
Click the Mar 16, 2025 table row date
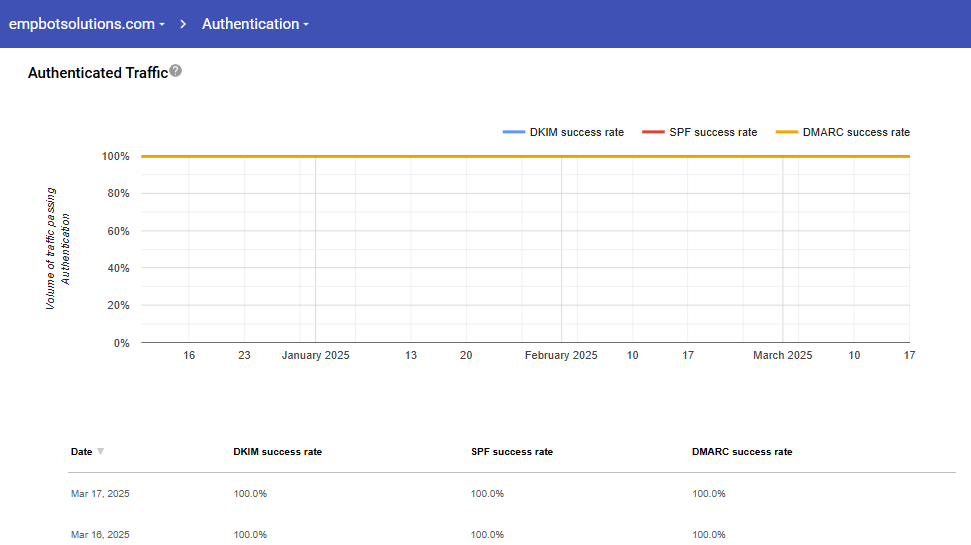pyautogui.click(x=99, y=534)
